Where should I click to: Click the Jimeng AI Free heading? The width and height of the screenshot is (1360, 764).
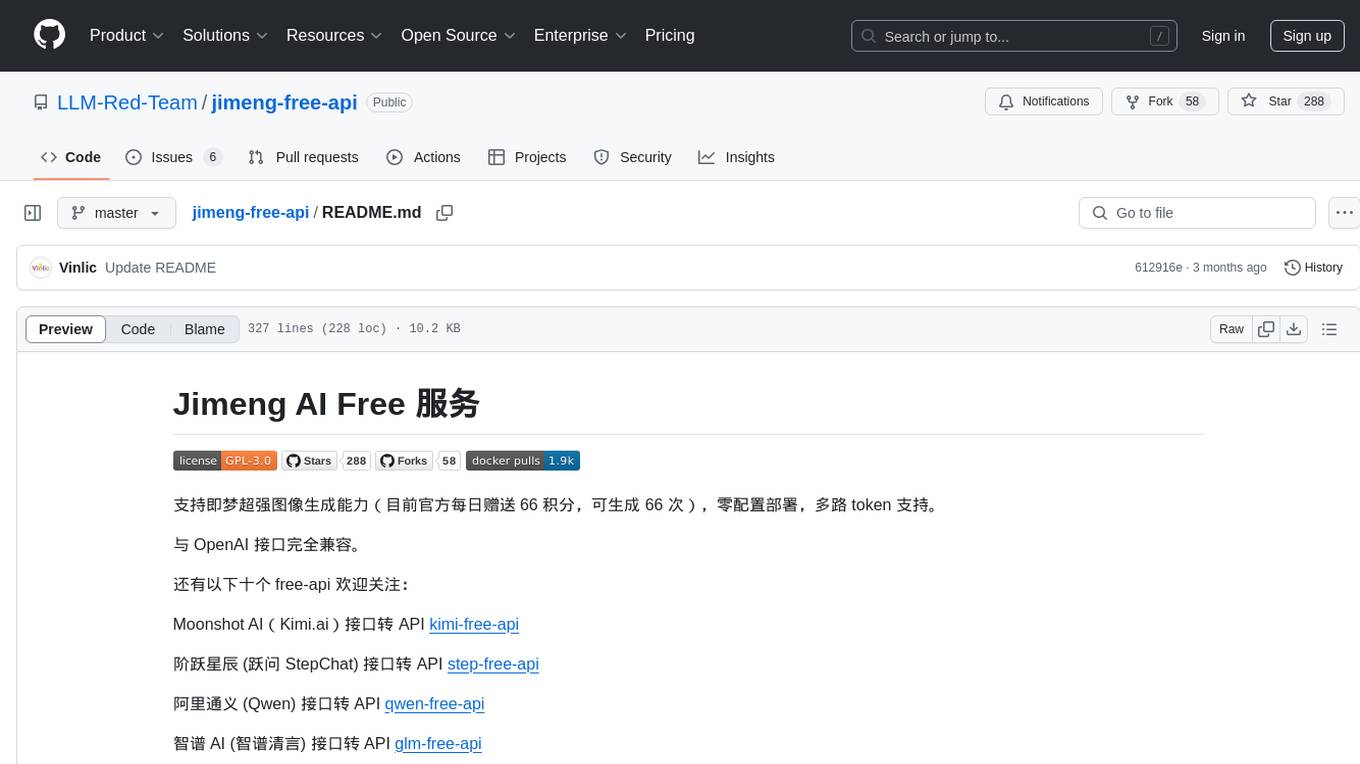click(326, 403)
